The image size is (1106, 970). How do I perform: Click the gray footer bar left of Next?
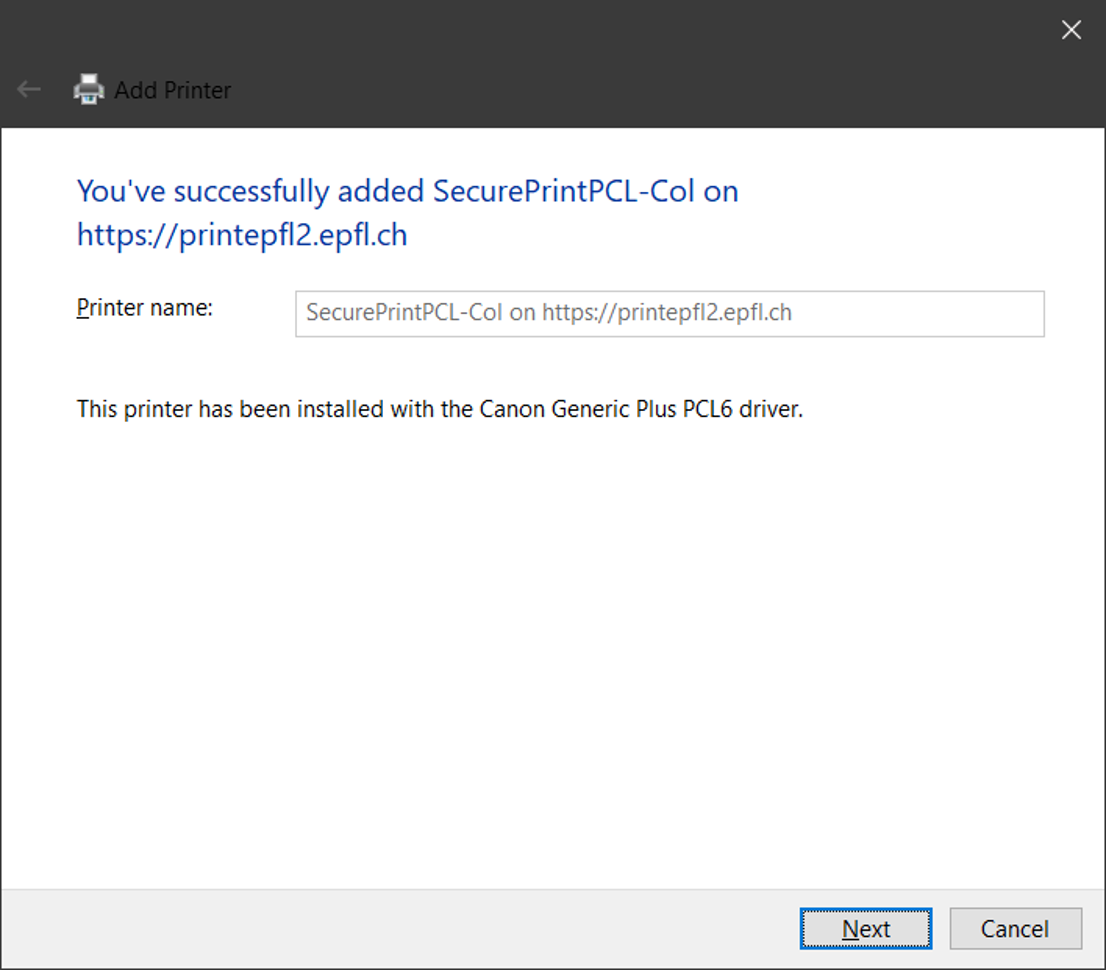pyautogui.click(x=400, y=929)
